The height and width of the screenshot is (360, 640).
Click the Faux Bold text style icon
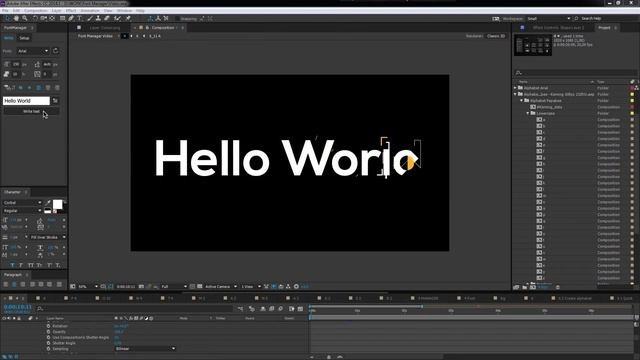click(12, 265)
